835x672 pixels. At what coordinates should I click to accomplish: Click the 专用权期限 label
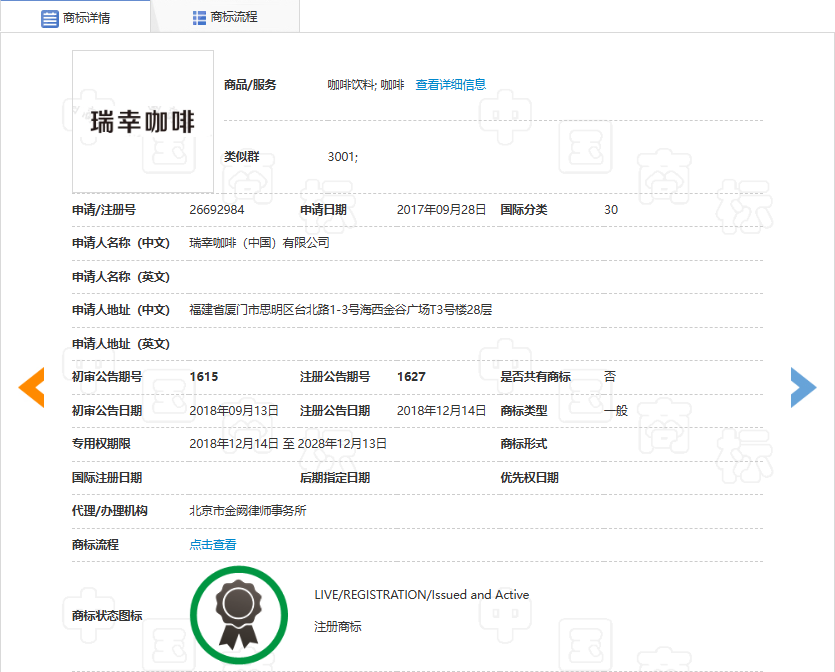[x=101, y=444]
